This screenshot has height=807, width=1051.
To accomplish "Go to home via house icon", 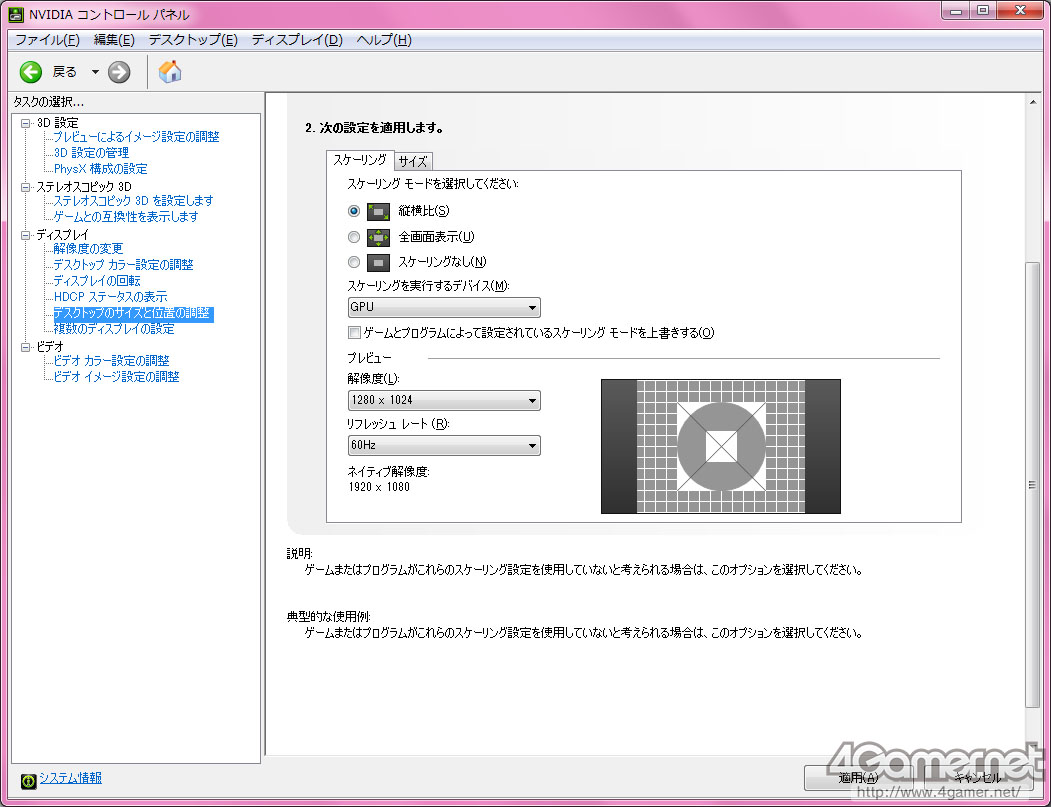I will 170,72.
